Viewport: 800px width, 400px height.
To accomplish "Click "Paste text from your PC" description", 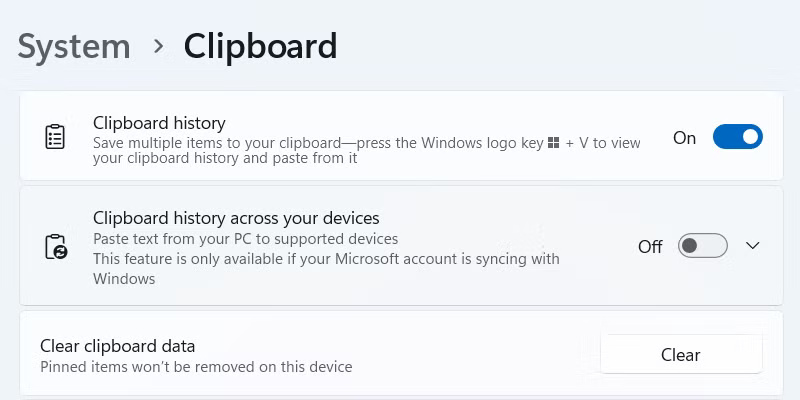I will [x=245, y=239].
